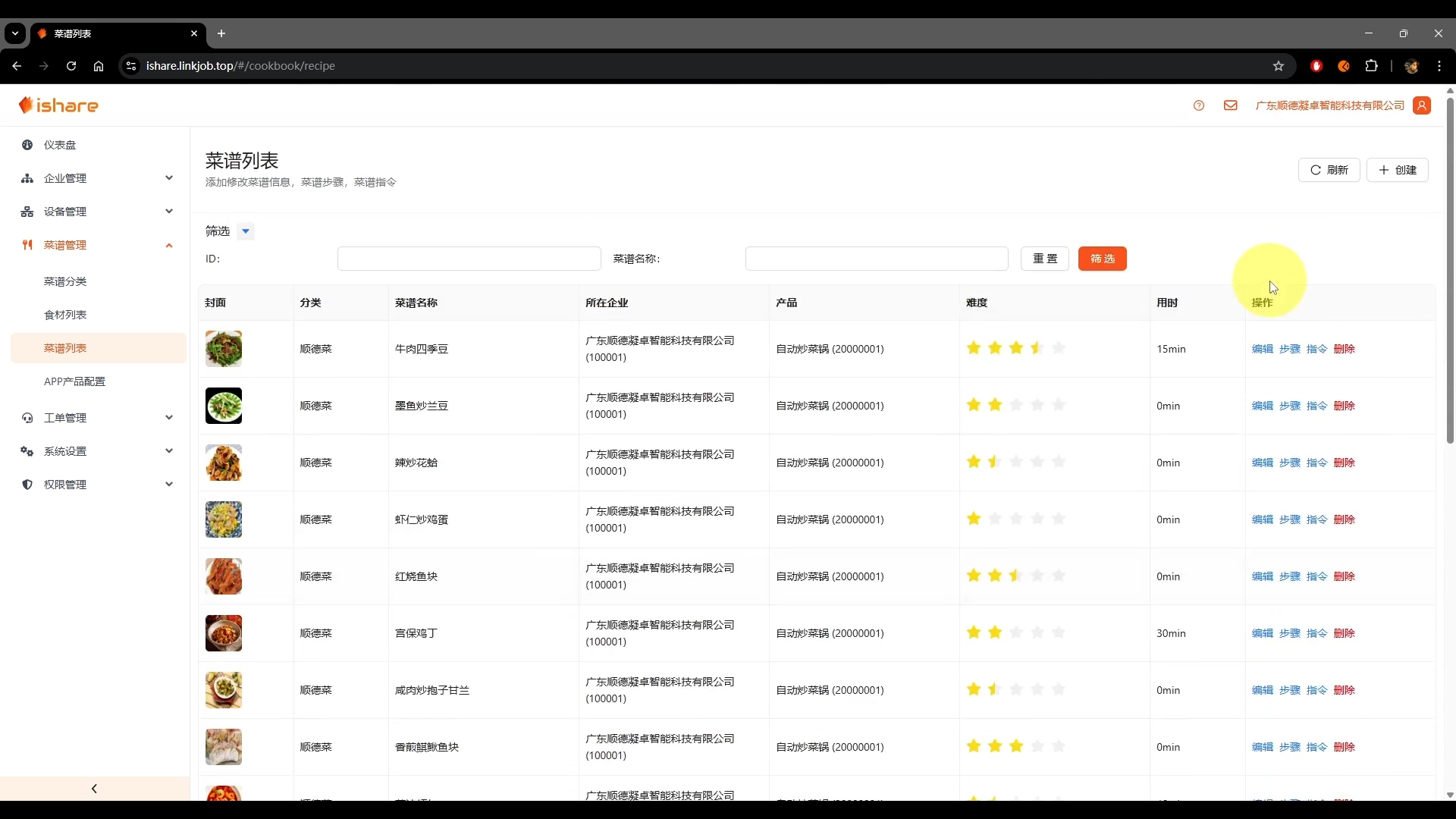This screenshot has width=1456, height=819.
Task: Click 编辑 link for 牛肉四季豆
Action: point(1262,349)
